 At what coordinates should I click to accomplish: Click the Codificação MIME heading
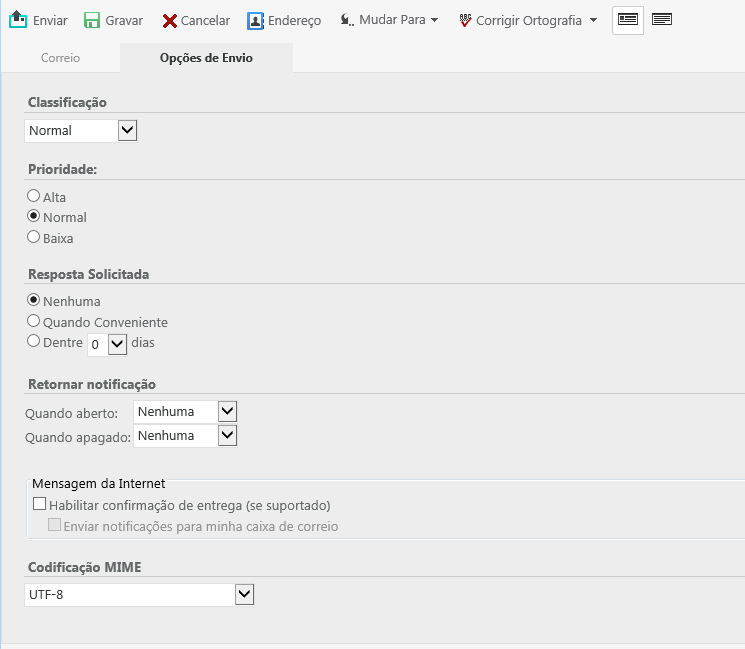tap(85, 567)
